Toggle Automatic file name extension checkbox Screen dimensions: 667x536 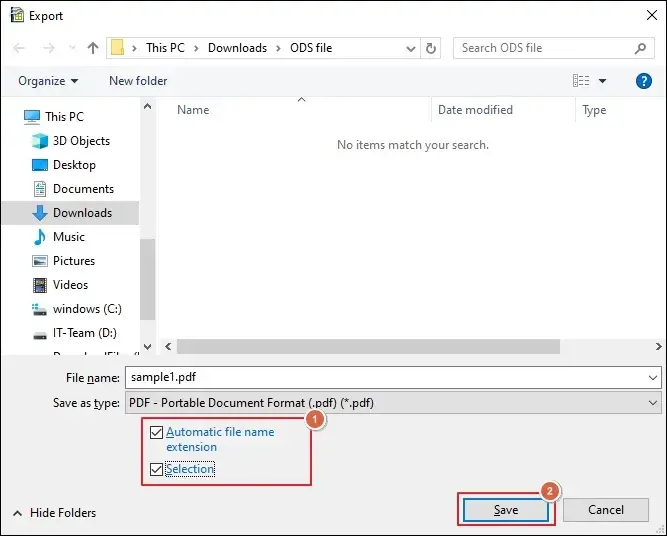(157, 432)
